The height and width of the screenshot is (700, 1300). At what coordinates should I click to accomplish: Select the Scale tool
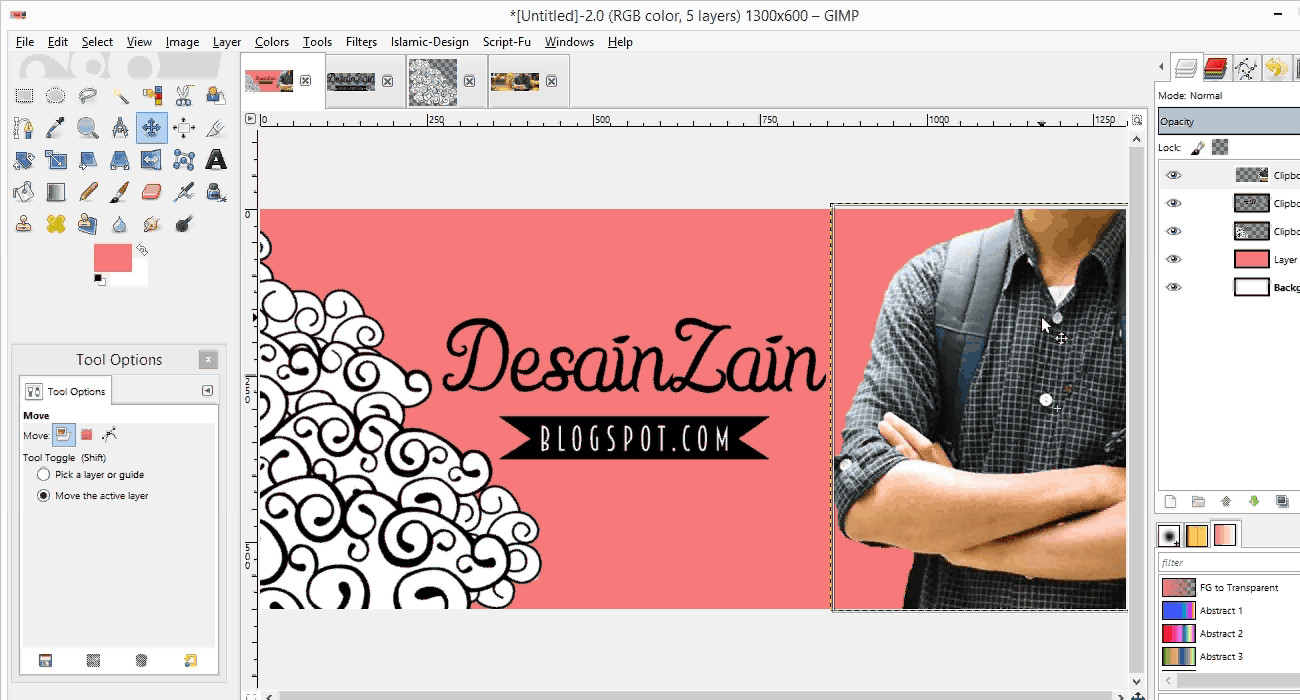[x=56, y=160]
